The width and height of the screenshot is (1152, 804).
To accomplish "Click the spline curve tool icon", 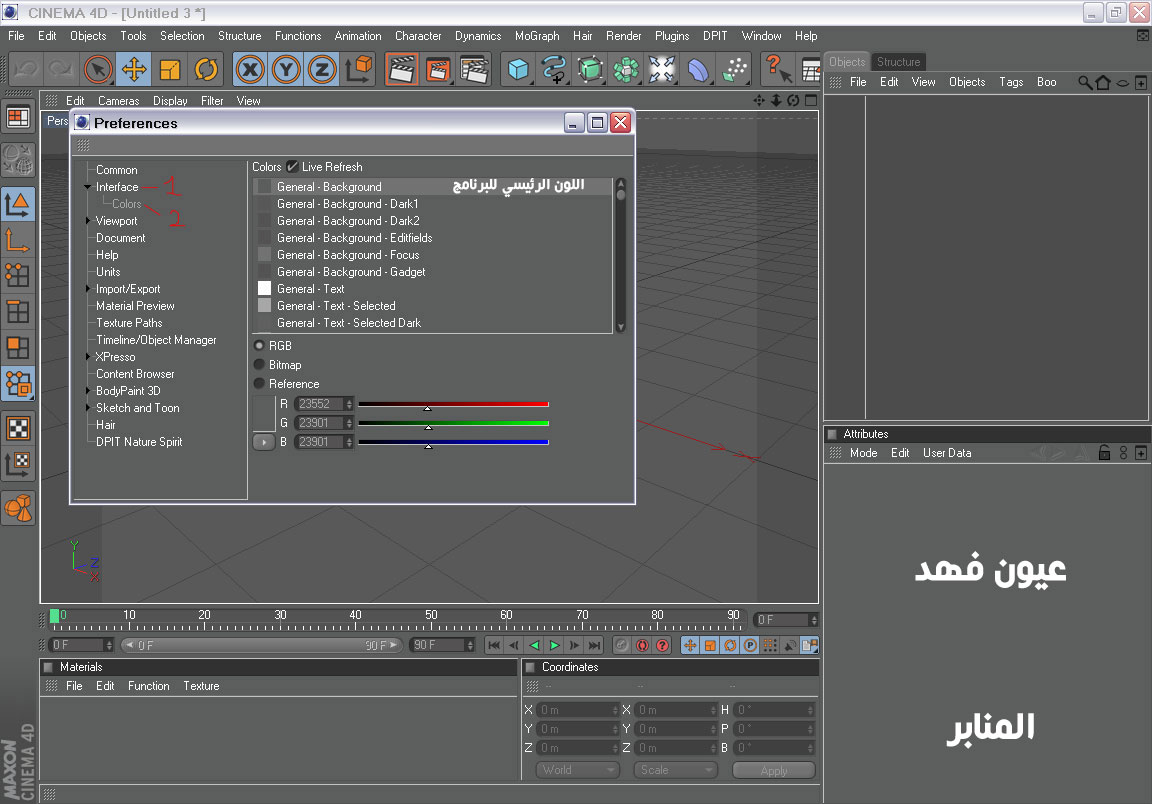I will tap(554, 70).
